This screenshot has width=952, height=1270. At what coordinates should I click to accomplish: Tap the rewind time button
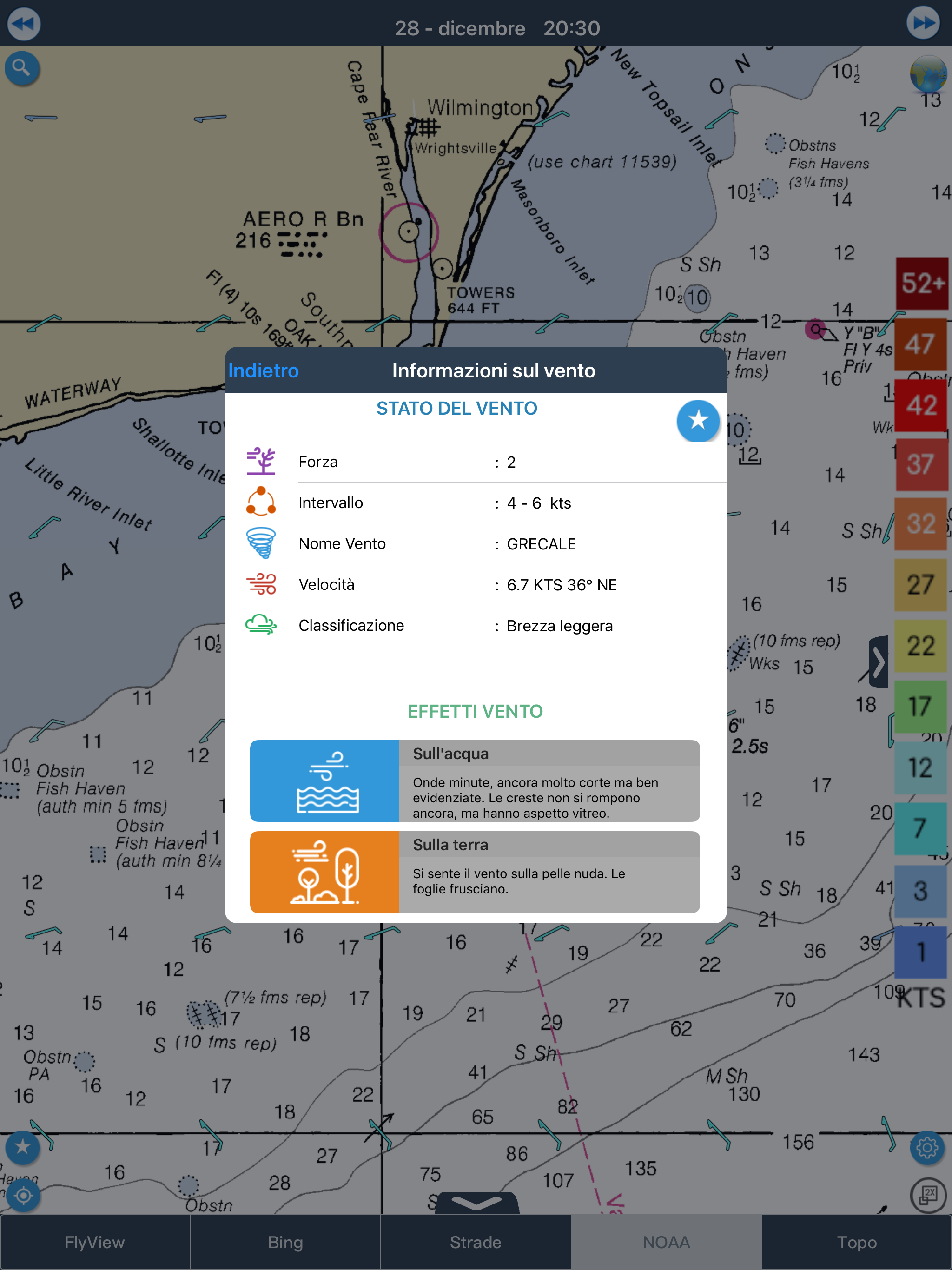(23, 24)
